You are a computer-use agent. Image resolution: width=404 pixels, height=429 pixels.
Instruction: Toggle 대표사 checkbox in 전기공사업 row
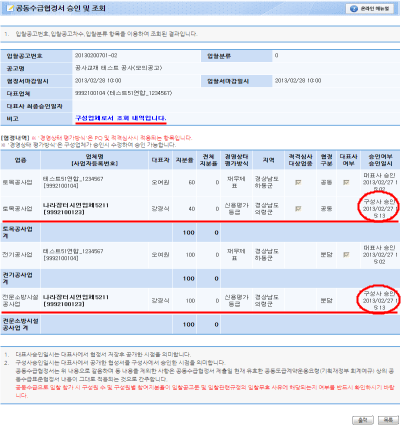click(x=346, y=255)
